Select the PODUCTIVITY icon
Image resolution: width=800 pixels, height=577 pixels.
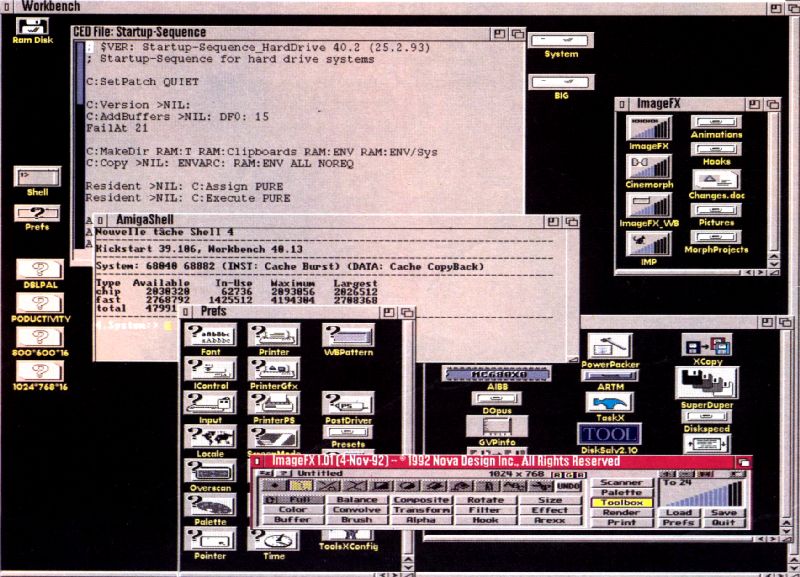click(x=40, y=303)
